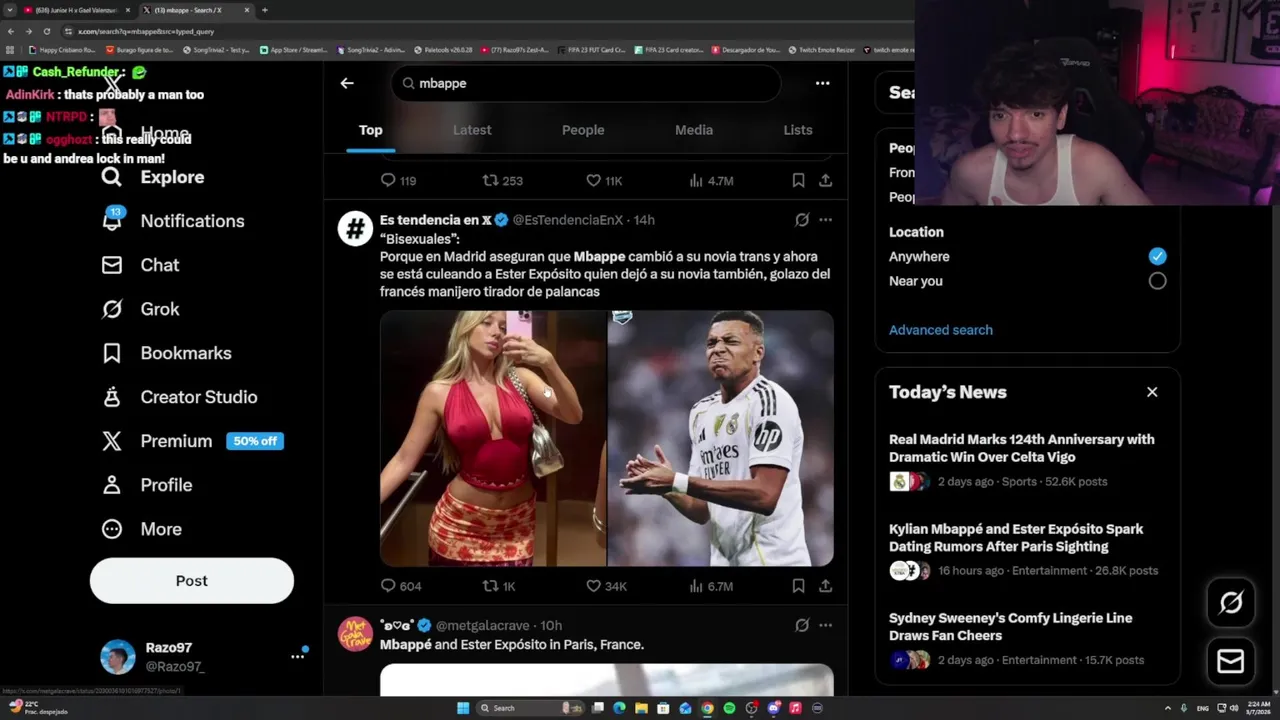Open Spotify from the Windows taskbar

729,708
